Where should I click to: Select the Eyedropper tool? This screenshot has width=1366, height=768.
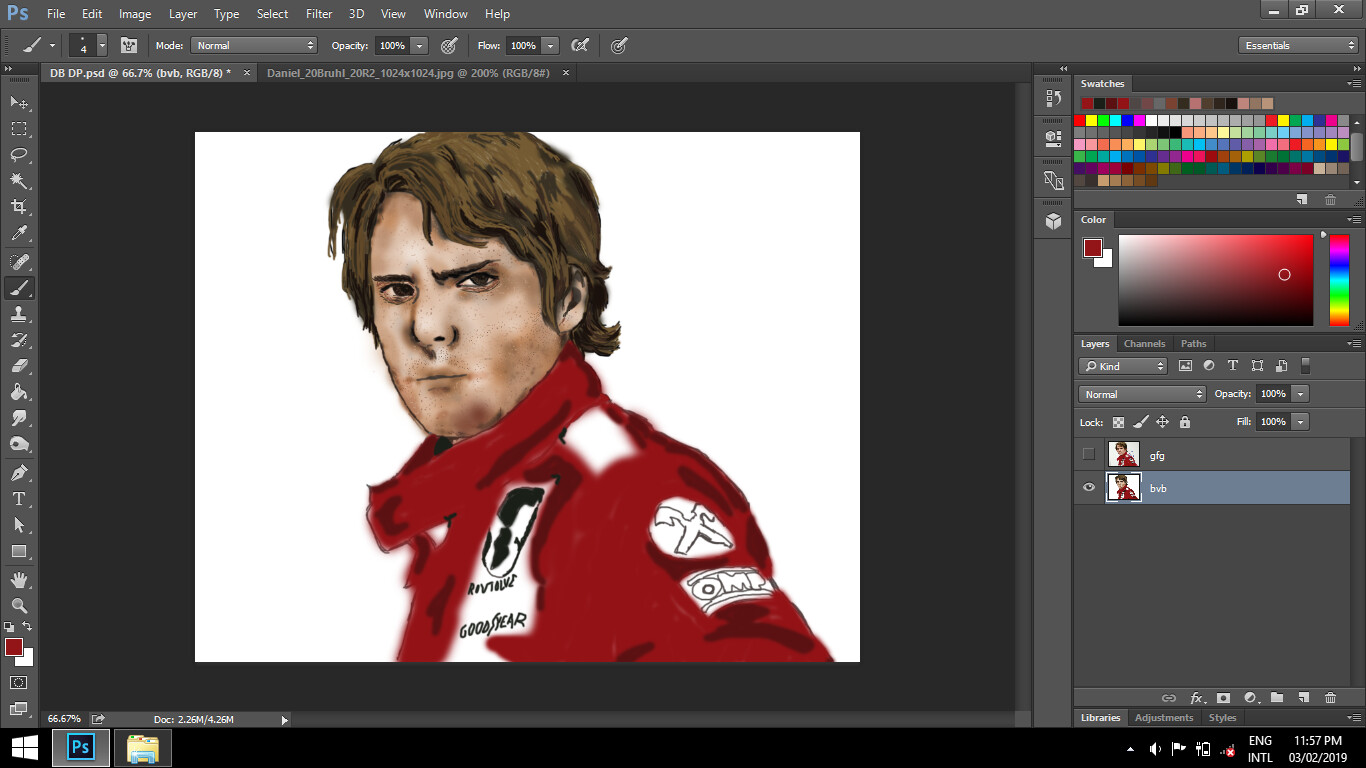19,234
